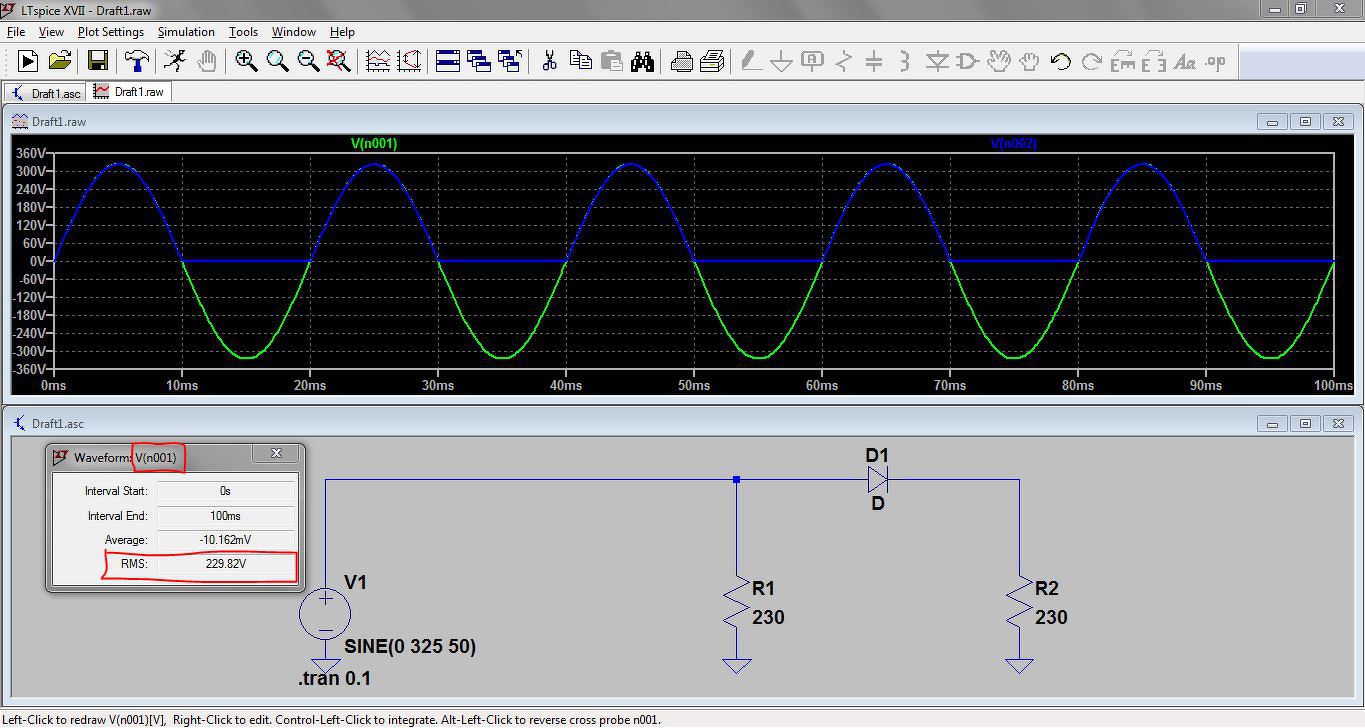
Task: Click the Print Setup icon
Action: 681,62
